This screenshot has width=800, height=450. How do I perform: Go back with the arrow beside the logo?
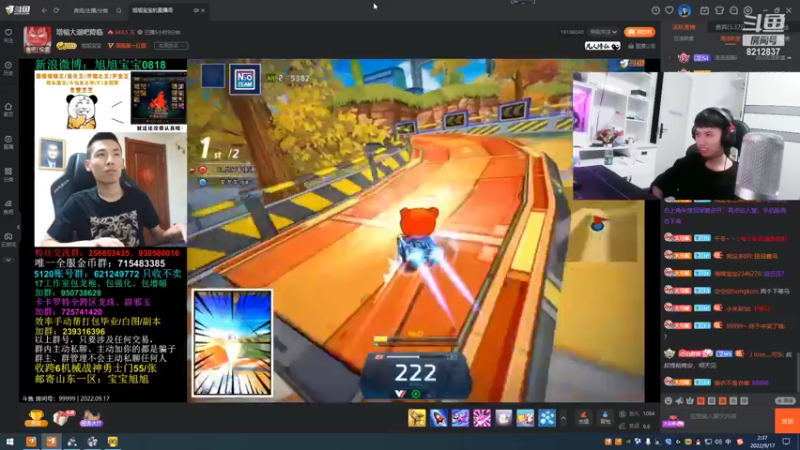(44, 10)
